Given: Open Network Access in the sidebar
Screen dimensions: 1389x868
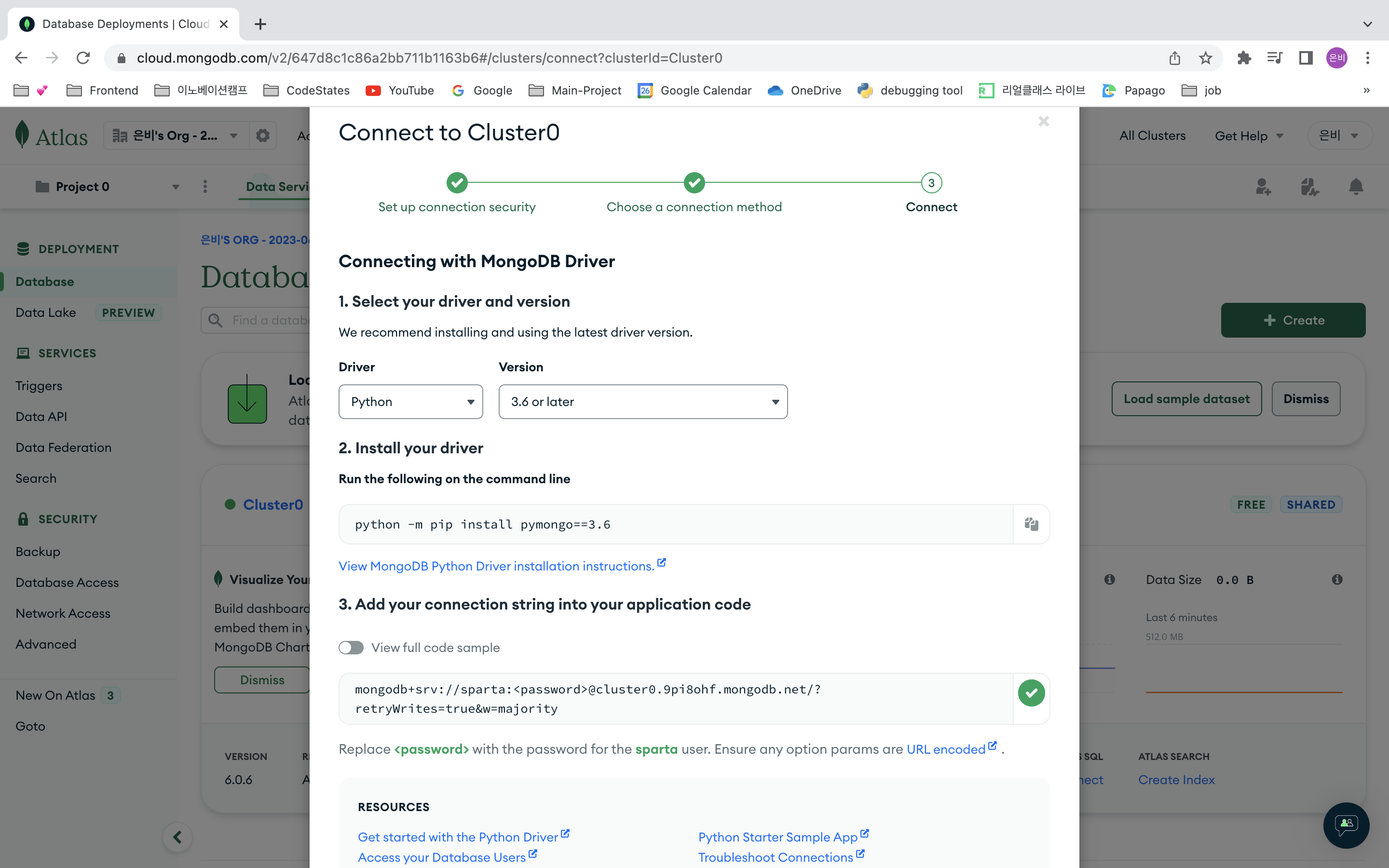Looking at the screenshot, I should [63, 613].
